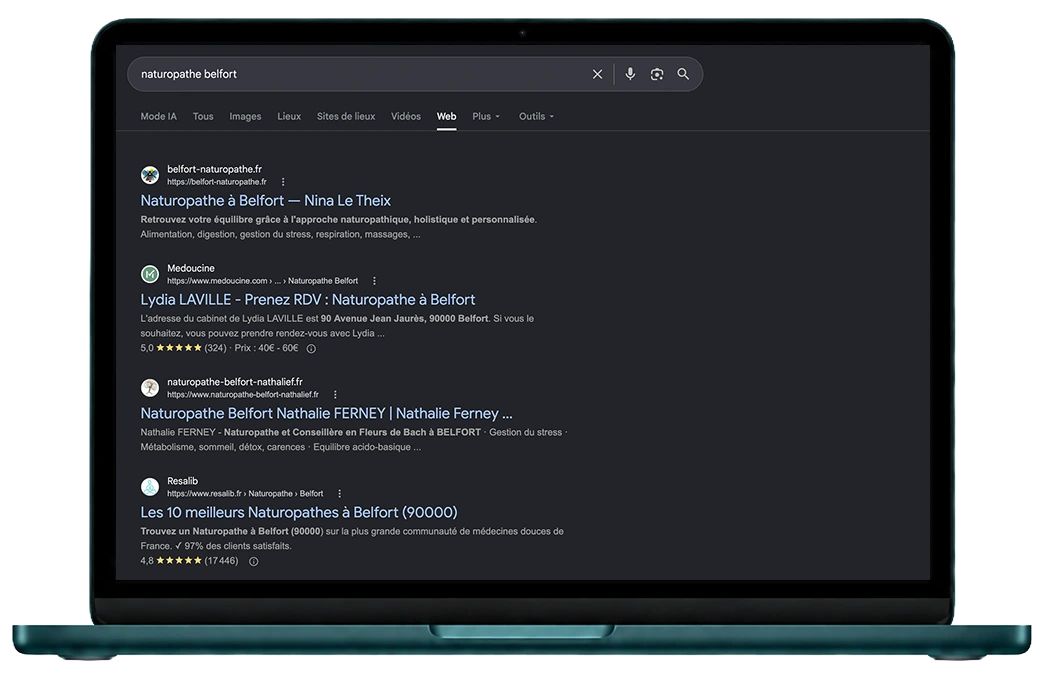This screenshot has height=680, width=1051.
Task: Open Naturopathe à Belfort — Nina Le Theix
Action: coord(265,200)
